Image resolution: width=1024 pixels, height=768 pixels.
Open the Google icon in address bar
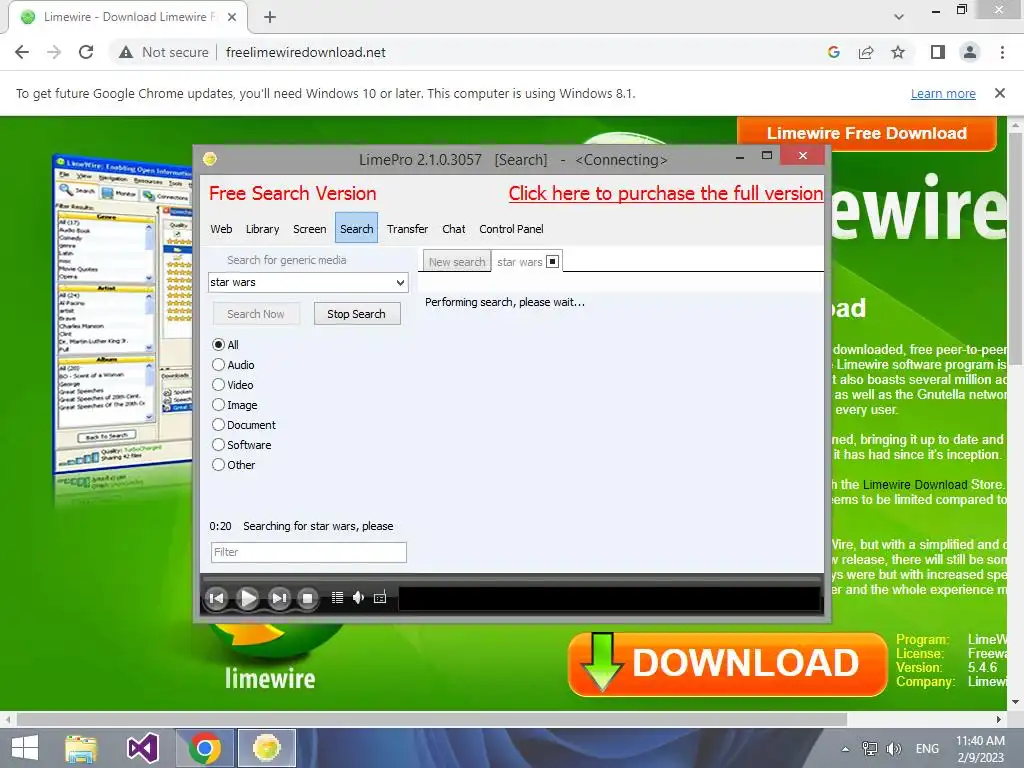coord(833,52)
